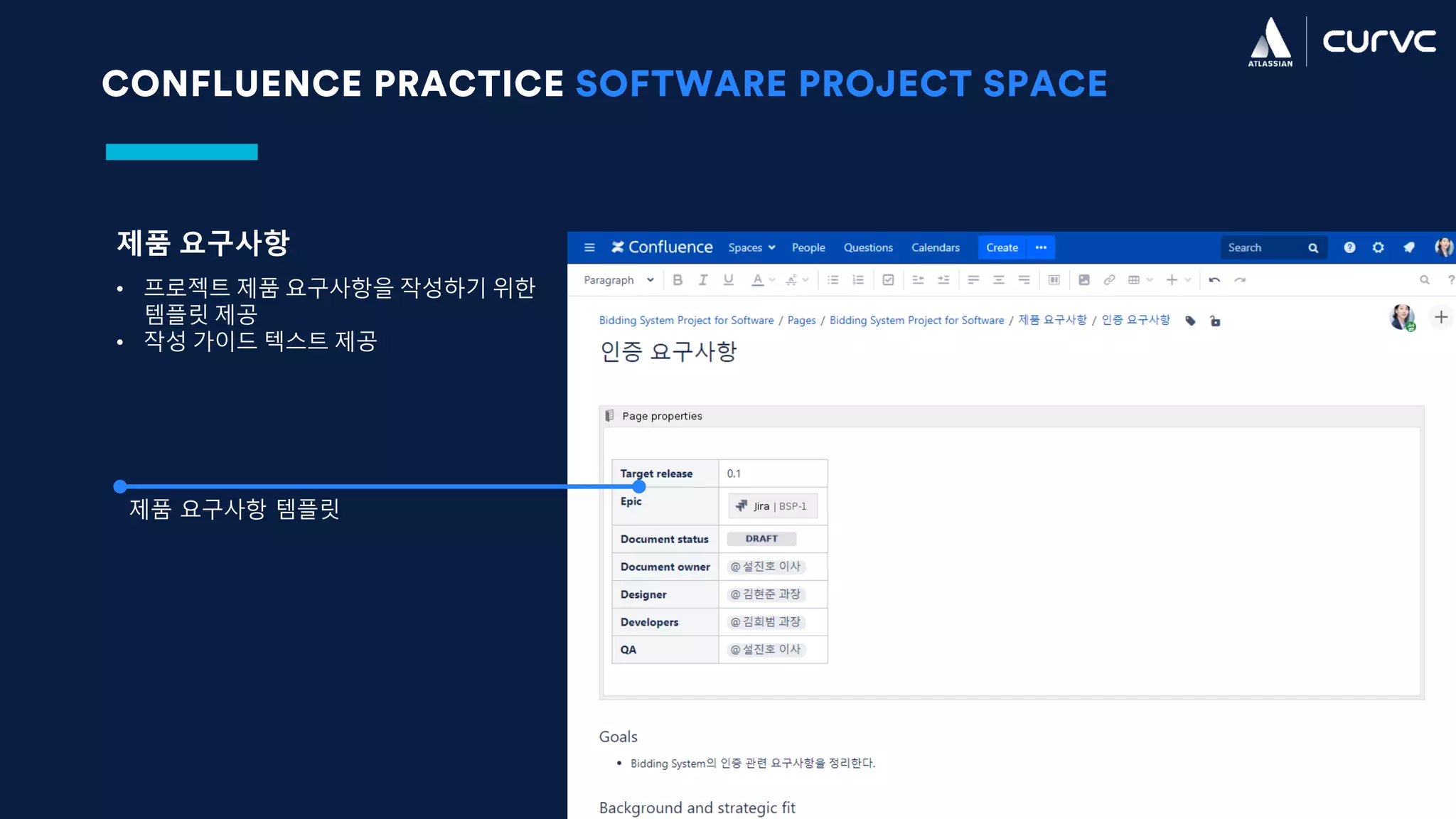Select the Page properties macro header
This screenshot has height=819, width=1456.
(1011, 416)
